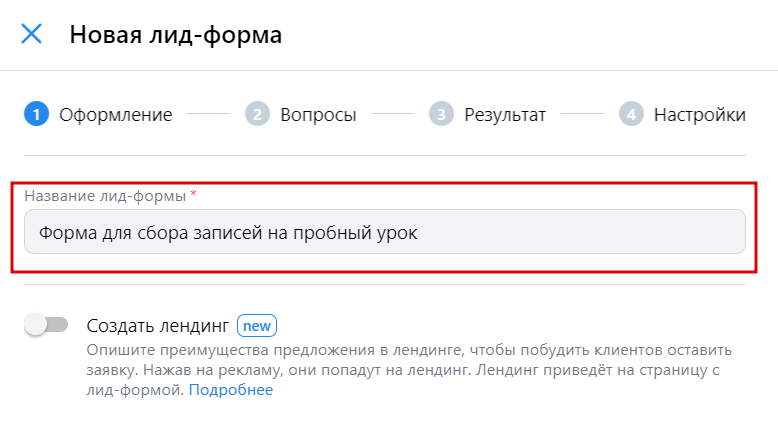Click the Новая лид-форма heading

click(x=176, y=35)
